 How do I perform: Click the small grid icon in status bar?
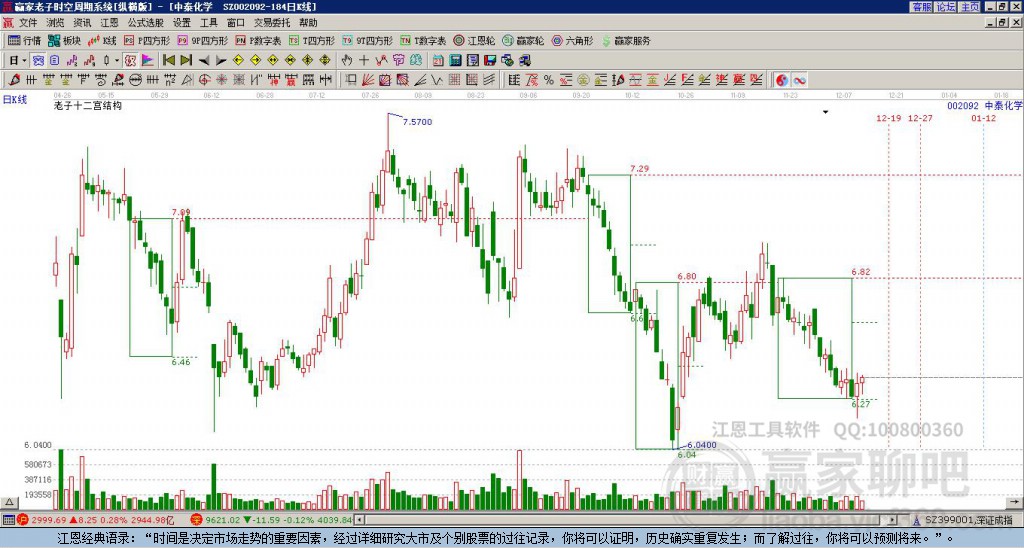(8, 520)
